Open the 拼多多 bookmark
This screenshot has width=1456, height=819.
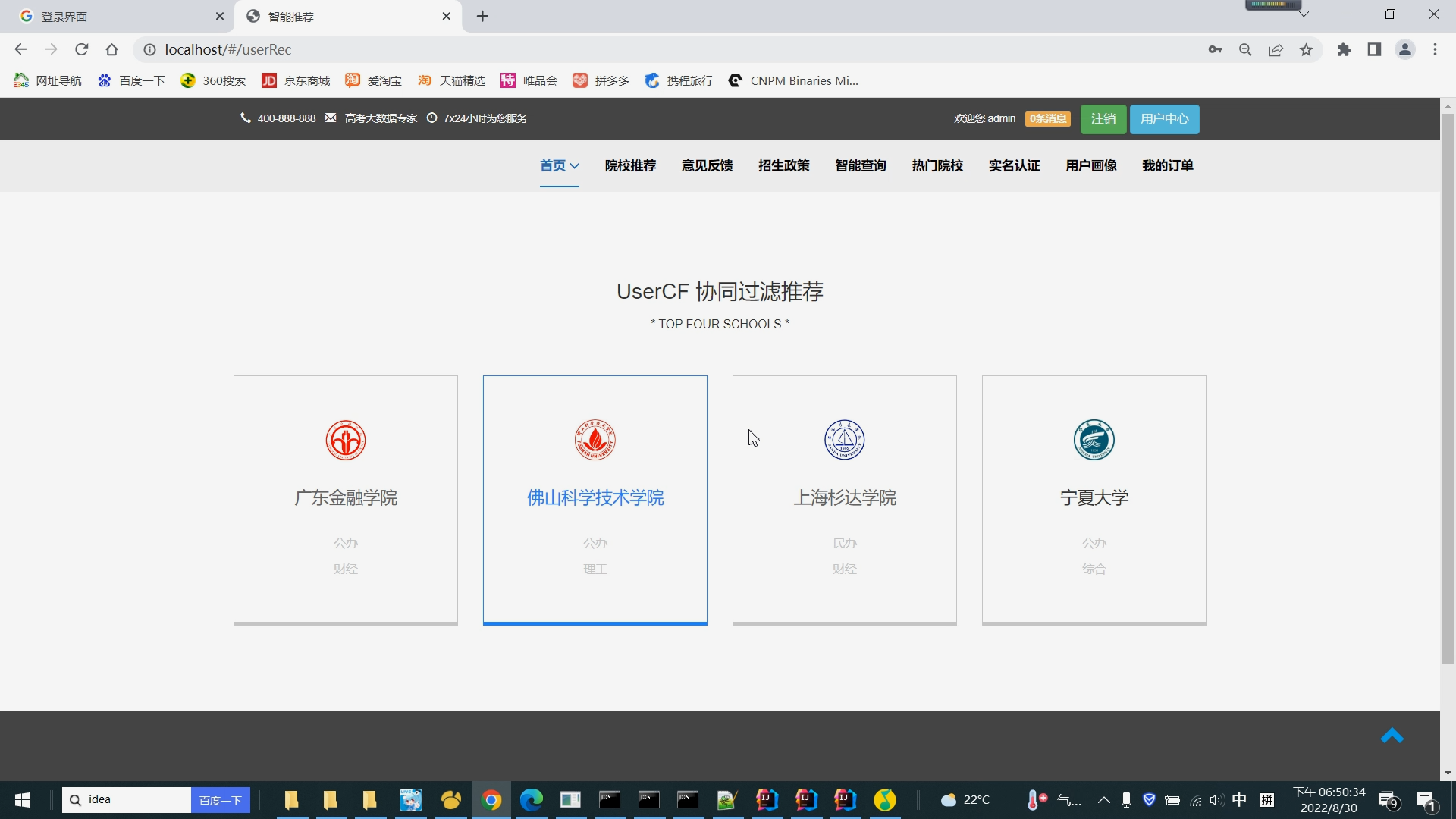(601, 80)
